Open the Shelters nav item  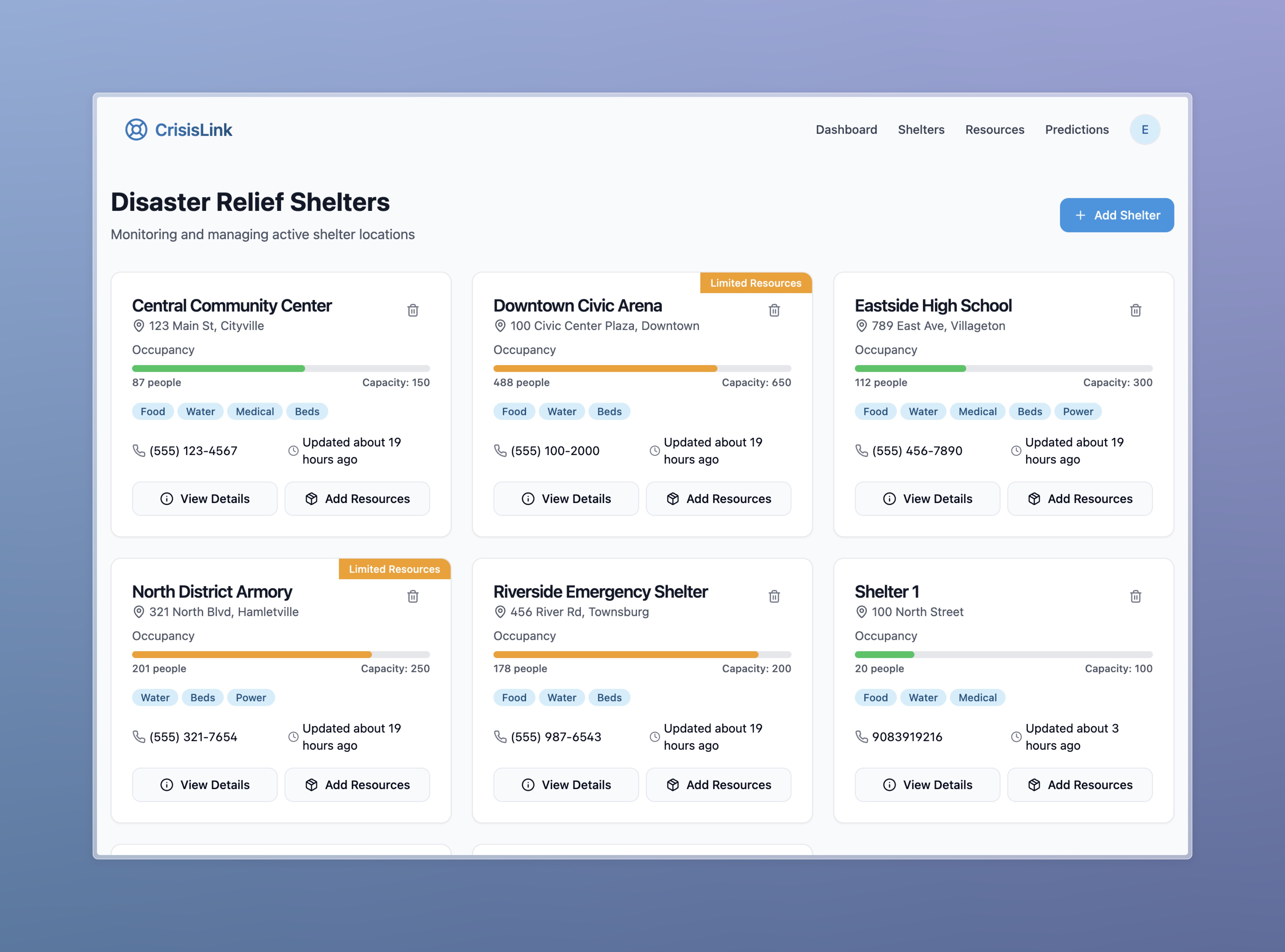(x=921, y=130)
